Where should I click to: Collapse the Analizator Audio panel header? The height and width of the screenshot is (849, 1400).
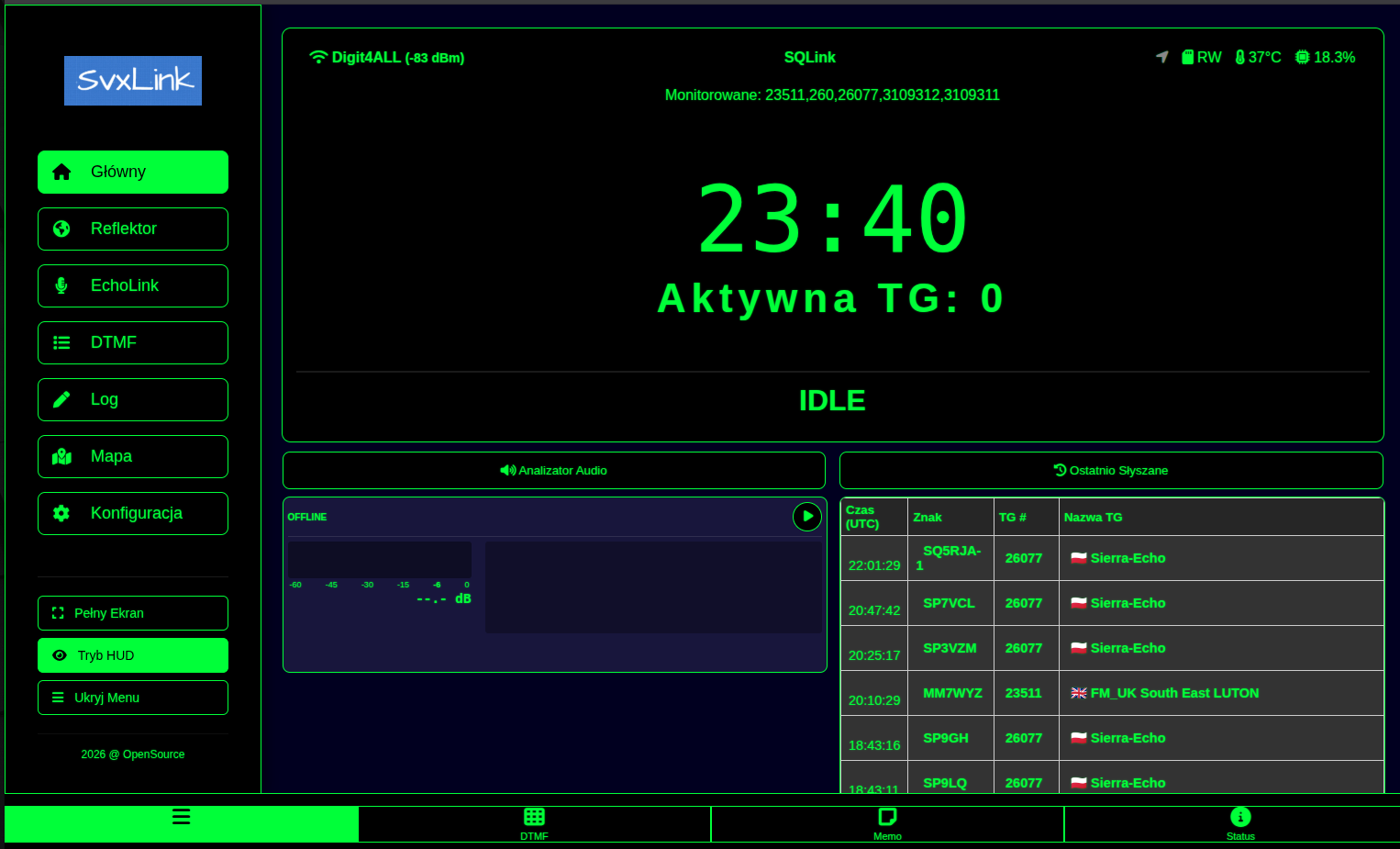(x=553, y=470)
